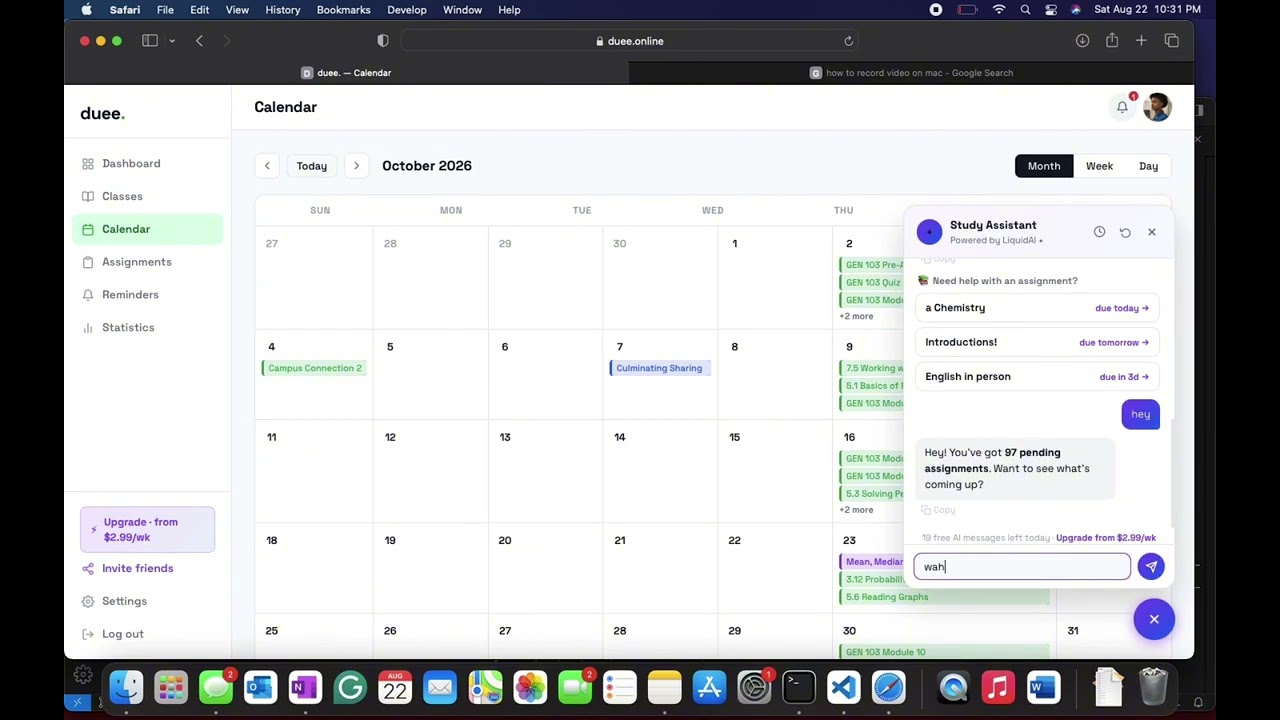Viewport: 1280px width, 720px height.
Task: Open the Google Search Safari tab
Action: tap(911, 73)
